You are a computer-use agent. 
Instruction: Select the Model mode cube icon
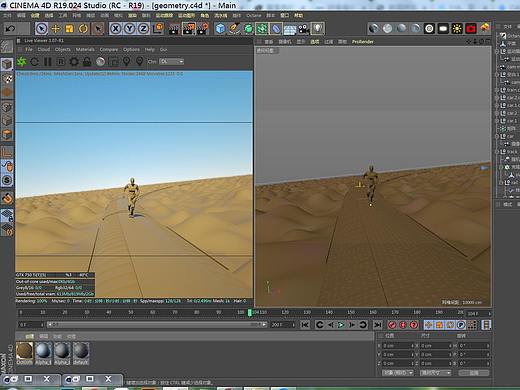coord(7,64)
